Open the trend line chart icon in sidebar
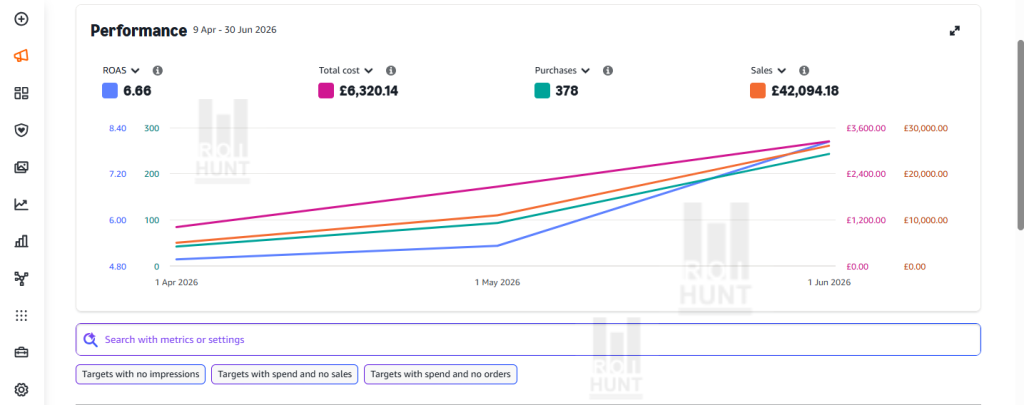 21,204
